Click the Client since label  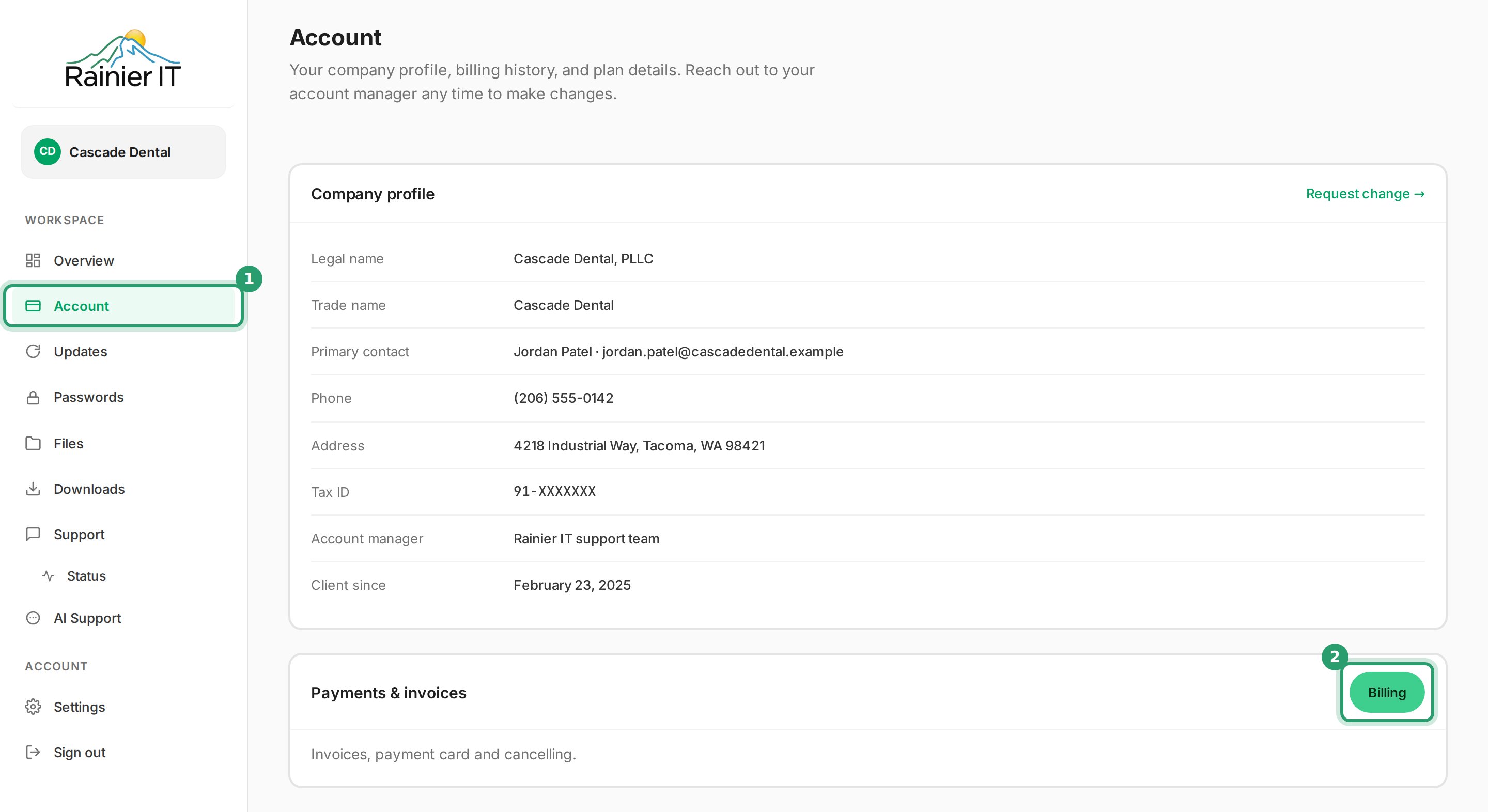tap(348, 585)
